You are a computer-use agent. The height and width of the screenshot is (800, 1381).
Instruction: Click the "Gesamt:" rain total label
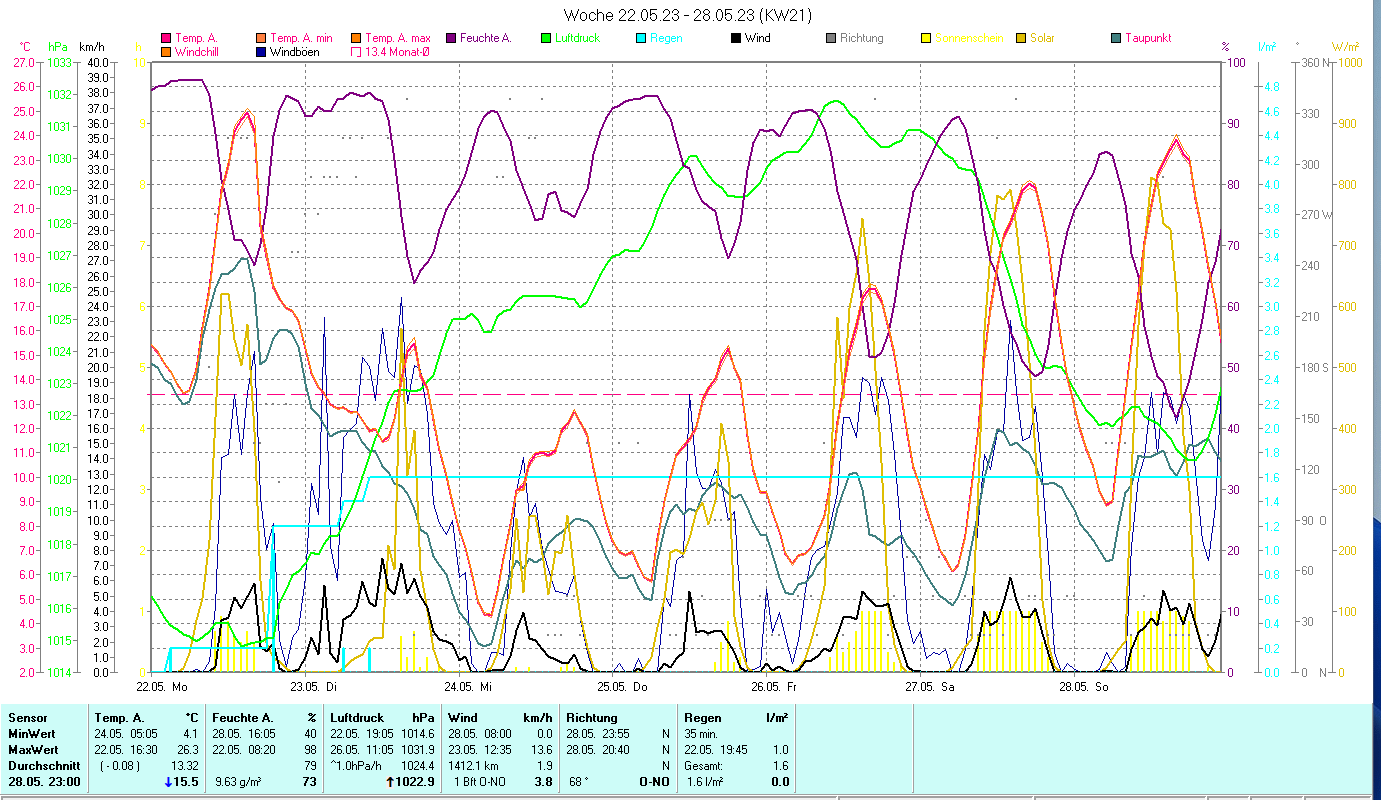[705, 766]
